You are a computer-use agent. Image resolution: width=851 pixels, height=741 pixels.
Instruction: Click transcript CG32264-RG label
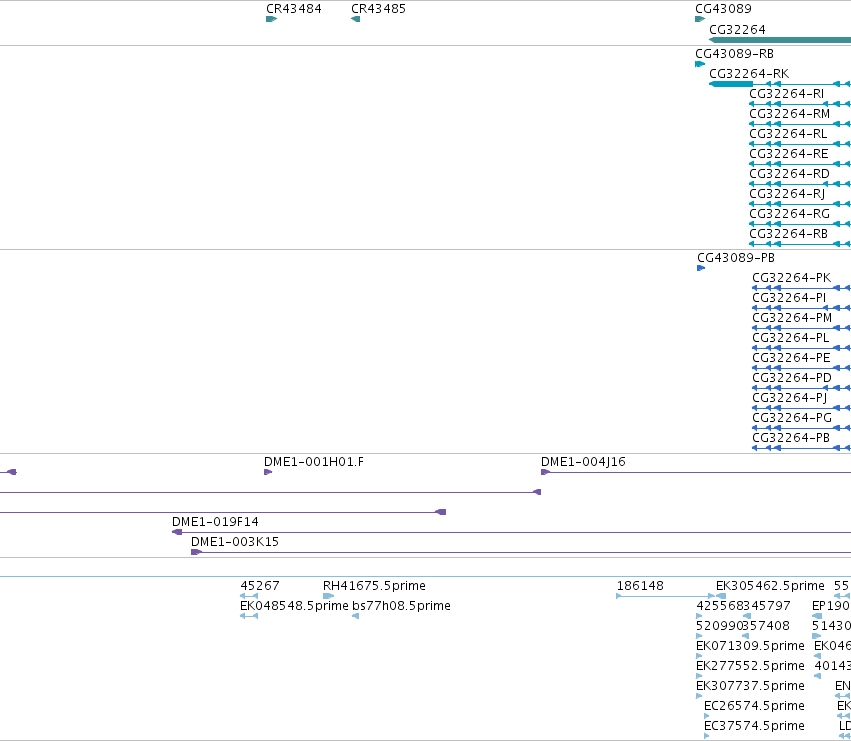[x=789, y=214]
